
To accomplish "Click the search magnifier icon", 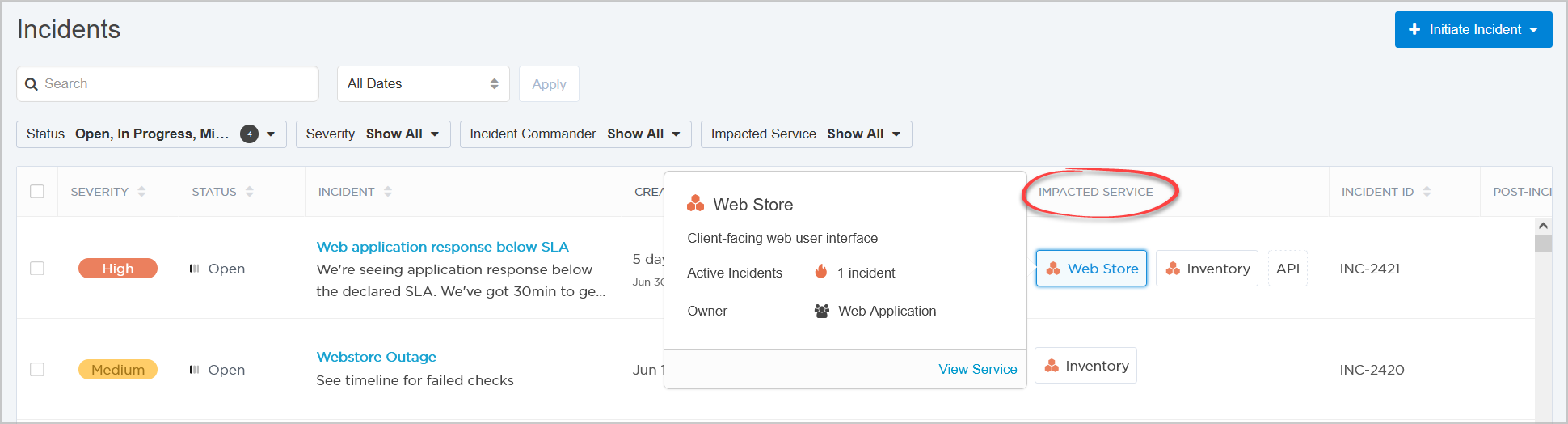I will pos(32,84).
